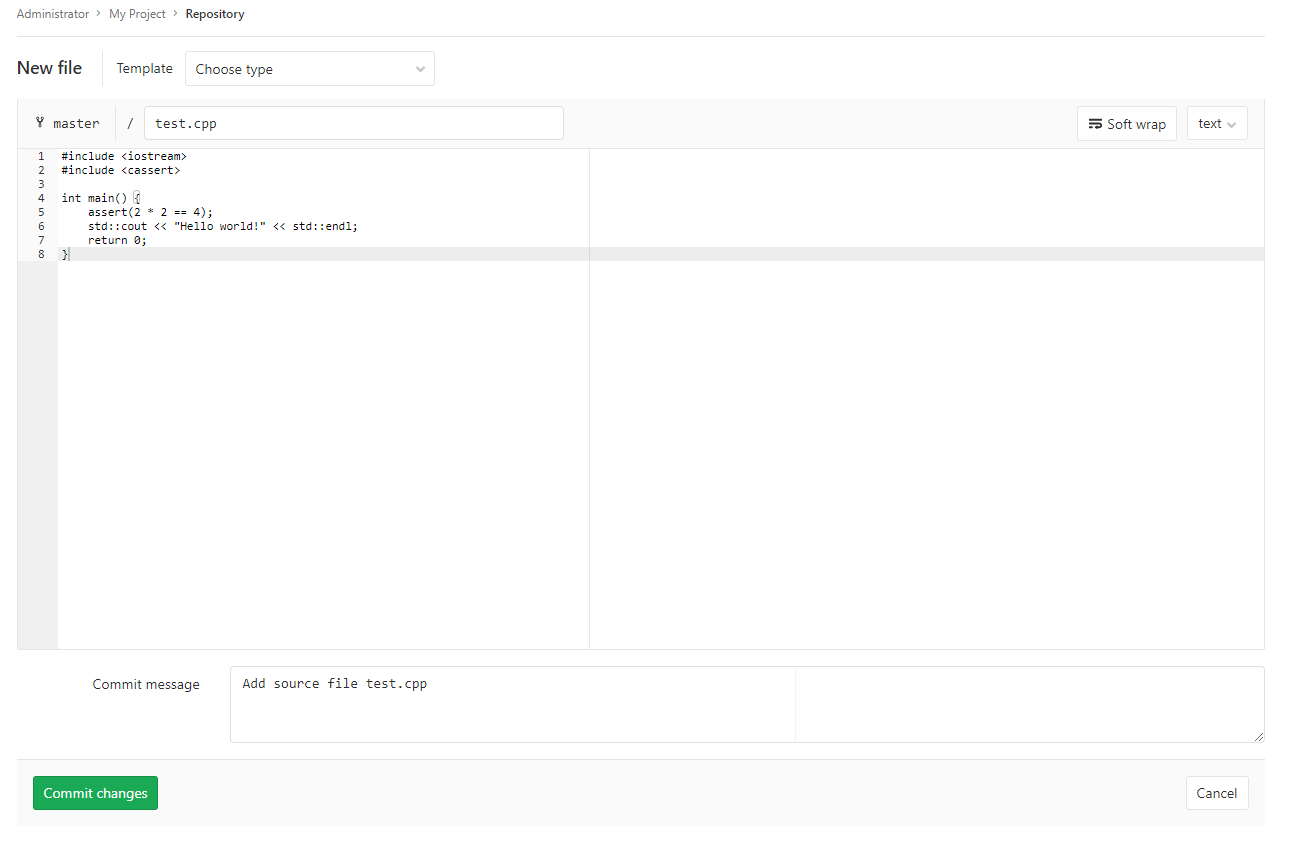This screenshot has width=1302, height=848.
Task: Open the text syntax highlighting dropdown
Action: (x=1216, y=122)
